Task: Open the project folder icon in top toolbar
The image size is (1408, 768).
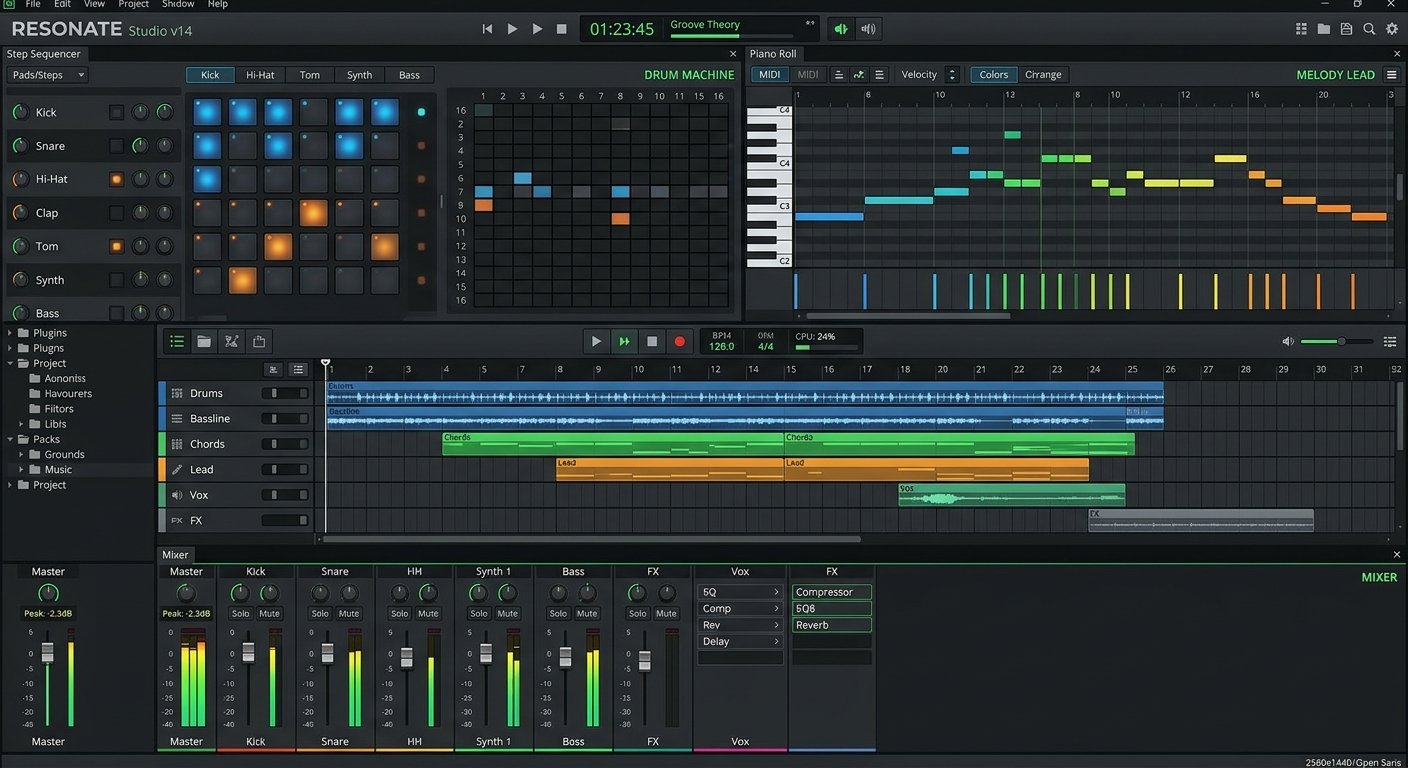Action: coord(1324,29)
